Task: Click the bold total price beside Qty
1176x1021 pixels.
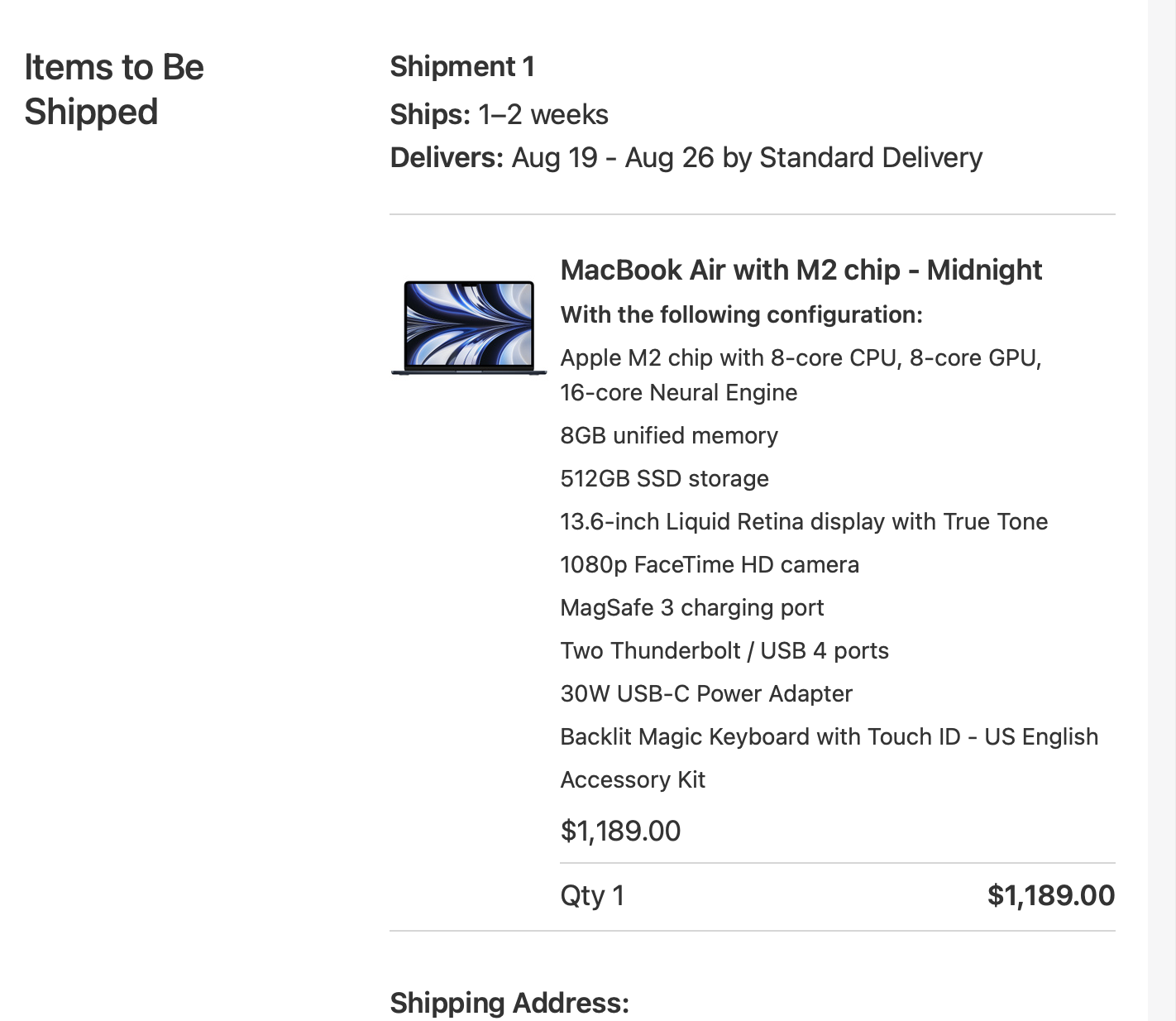Action: [1050, 895]
